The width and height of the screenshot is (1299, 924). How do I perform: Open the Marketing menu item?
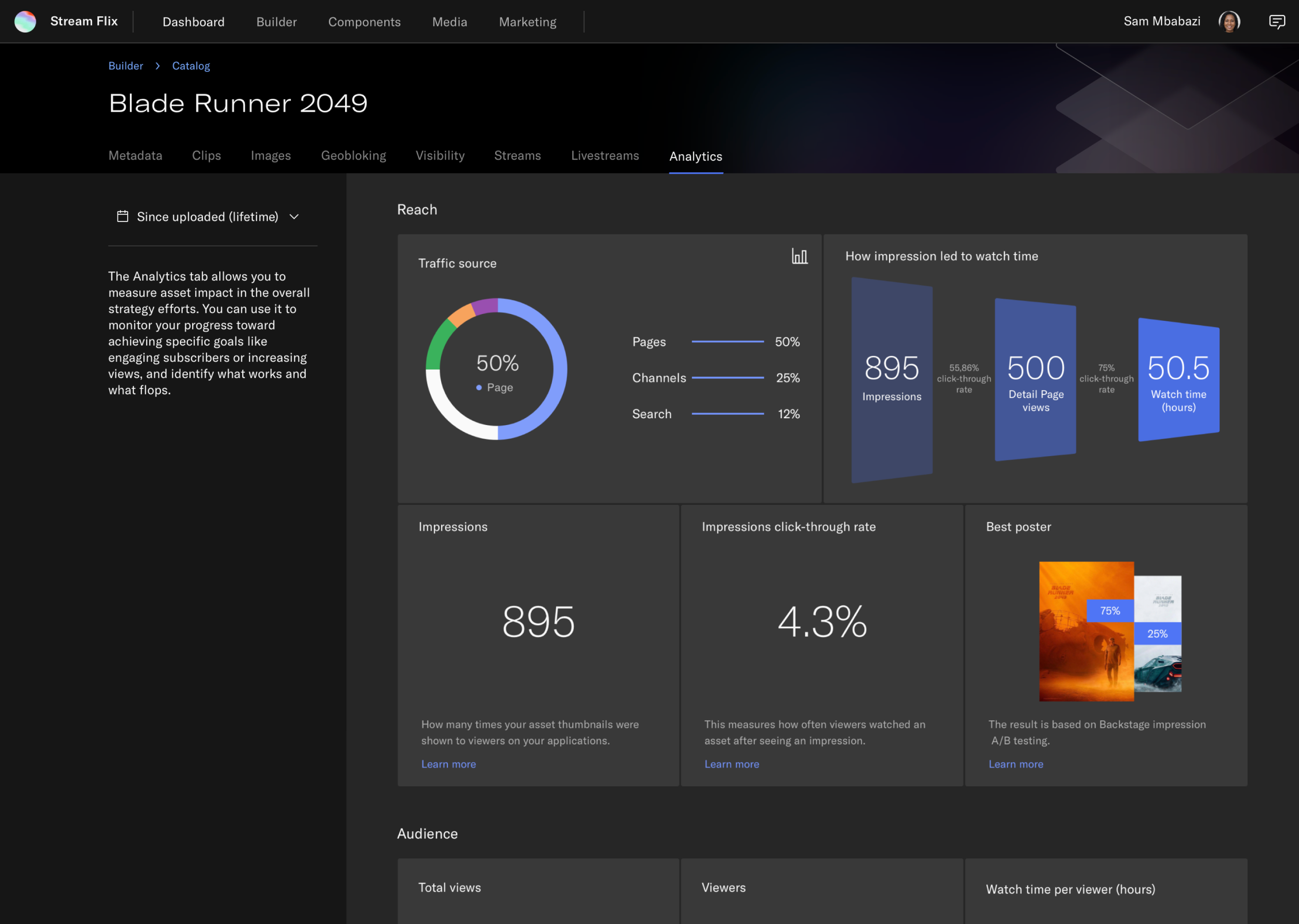tap(527, 22)
